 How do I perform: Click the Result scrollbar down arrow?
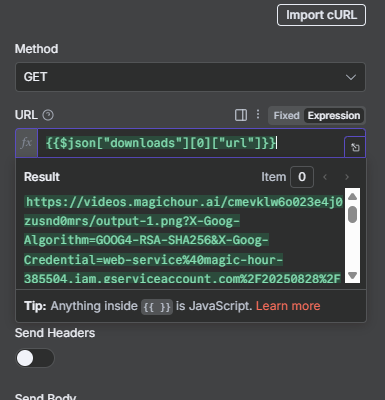(352, 275)
